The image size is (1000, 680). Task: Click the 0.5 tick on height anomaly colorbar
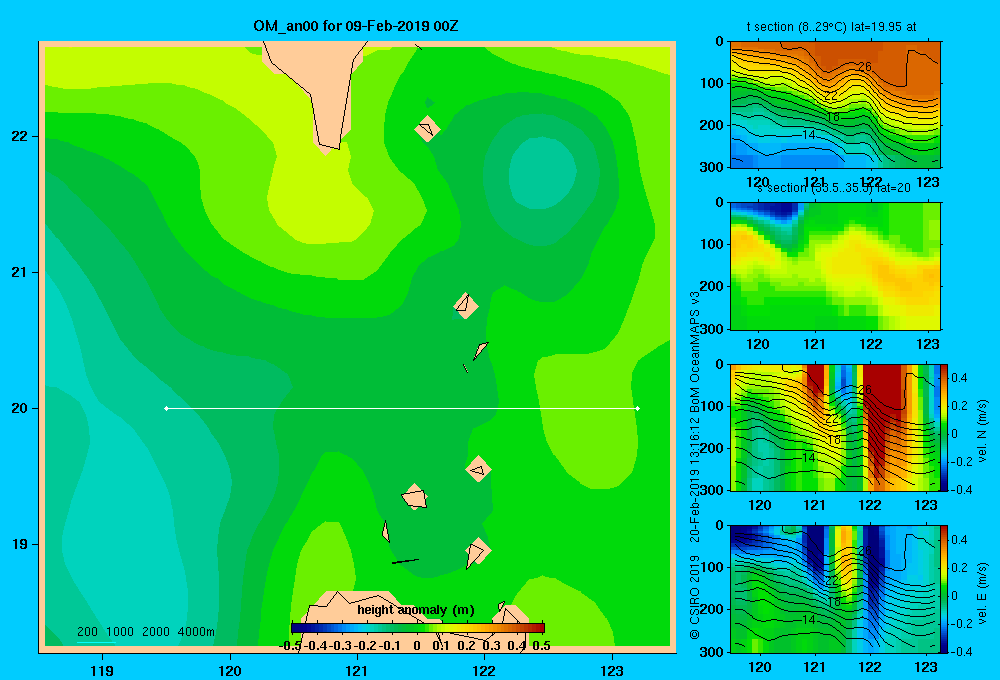click(x=541, y=646)
